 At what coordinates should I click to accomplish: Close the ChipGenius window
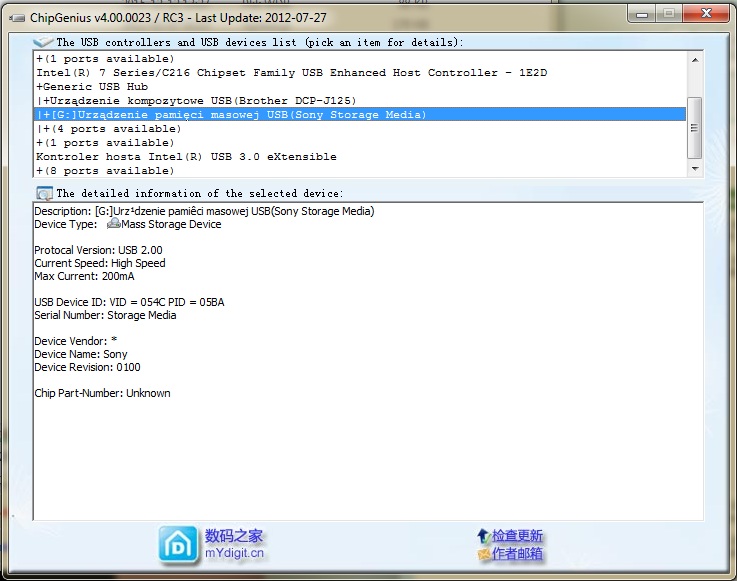click(706, 14)
